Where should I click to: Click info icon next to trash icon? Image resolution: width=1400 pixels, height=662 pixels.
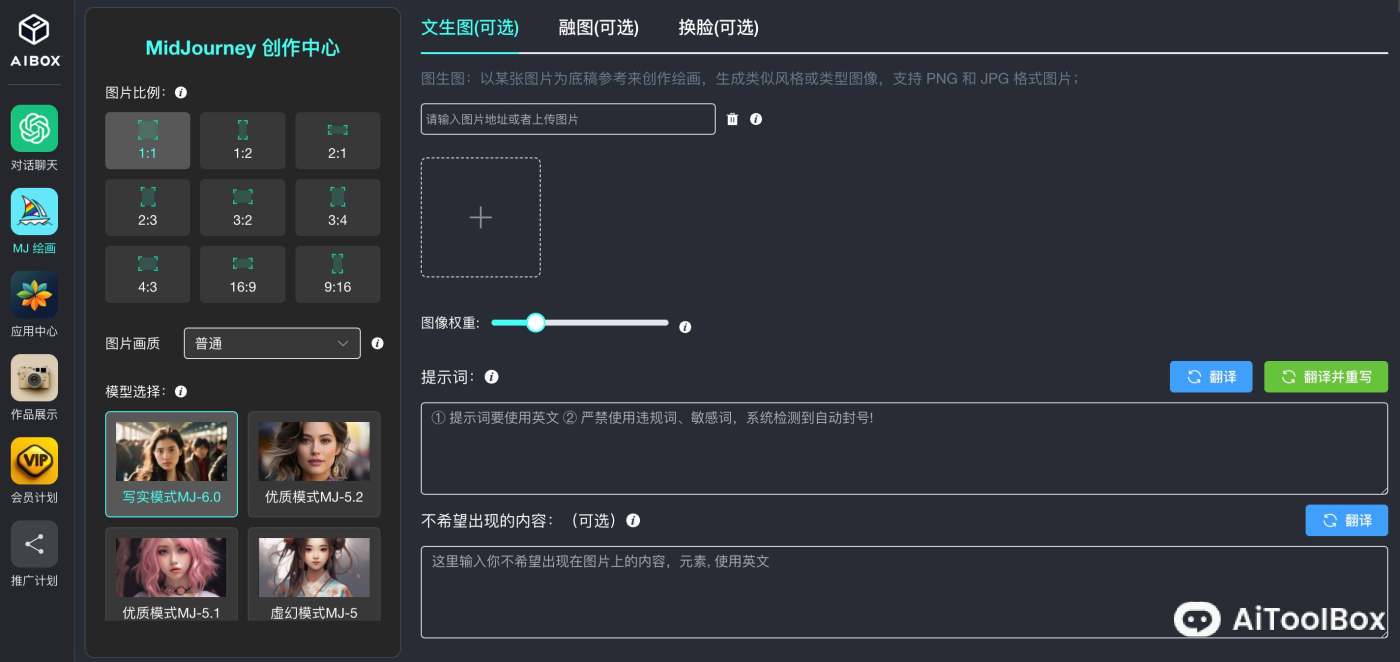click(756, 119)
